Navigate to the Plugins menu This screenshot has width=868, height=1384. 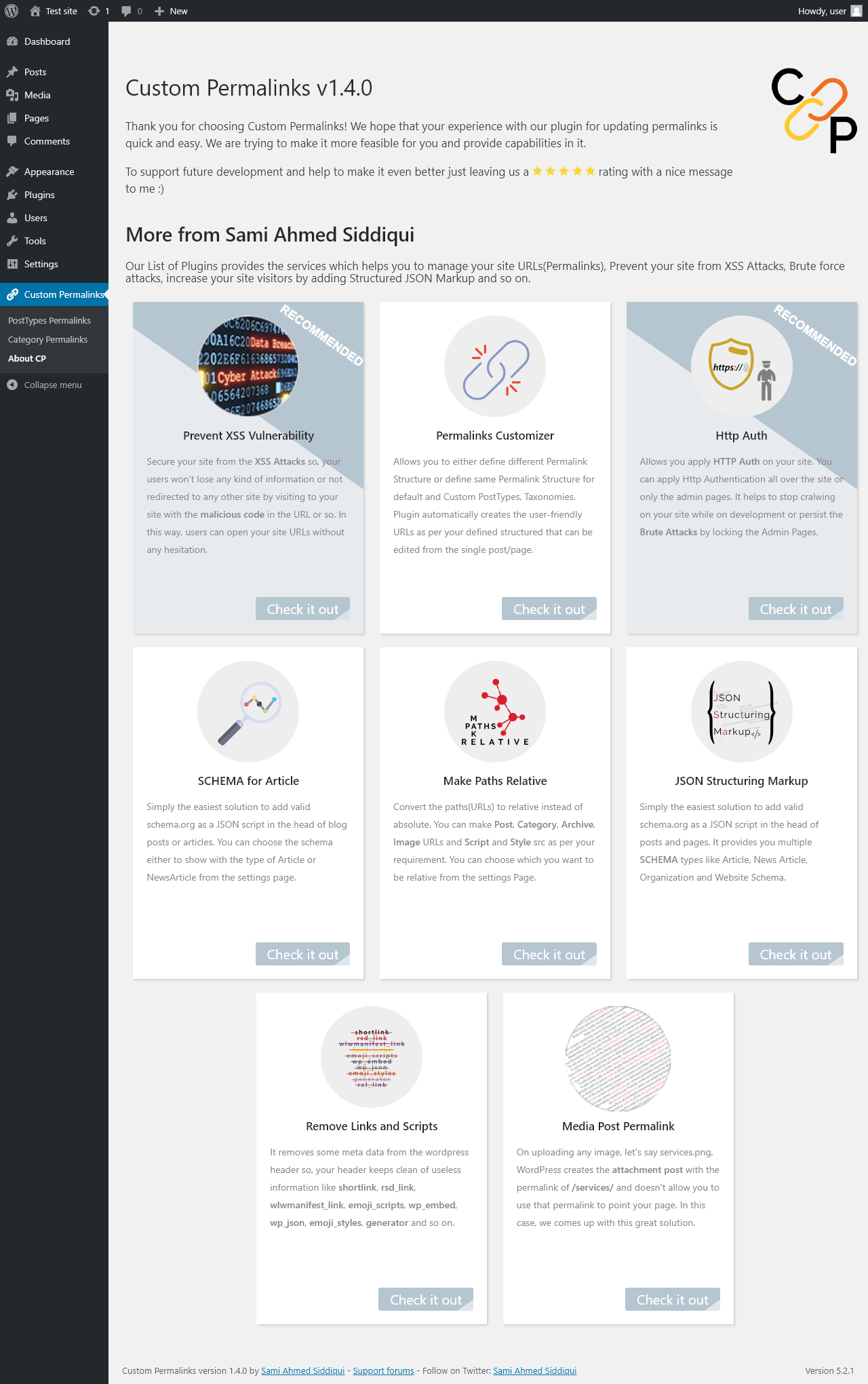pyautogui.click(x=54, y=195)
